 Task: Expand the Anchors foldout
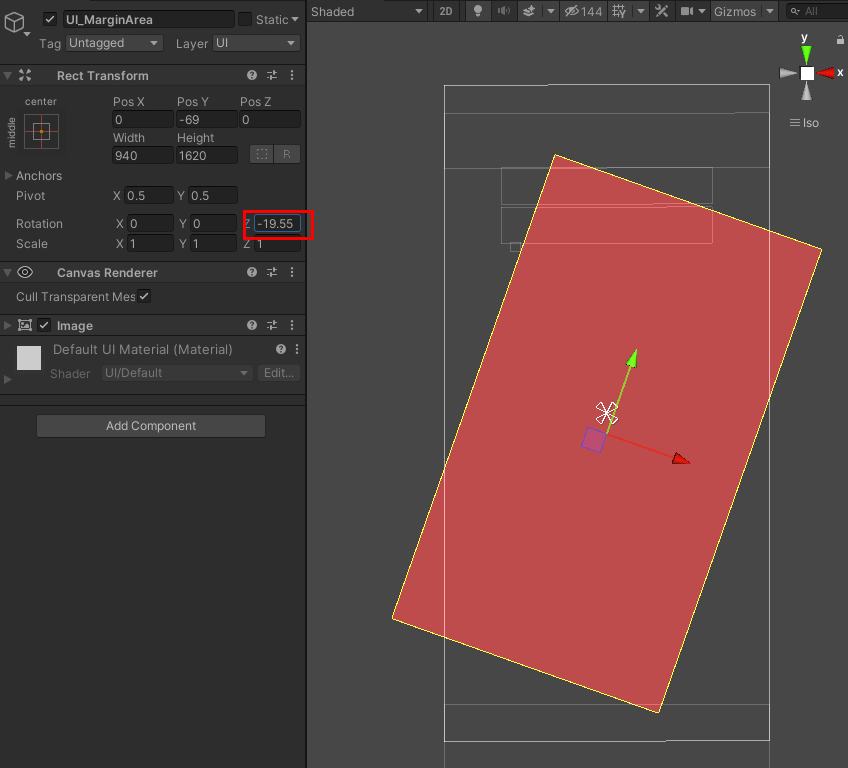(x=8, y=176)
